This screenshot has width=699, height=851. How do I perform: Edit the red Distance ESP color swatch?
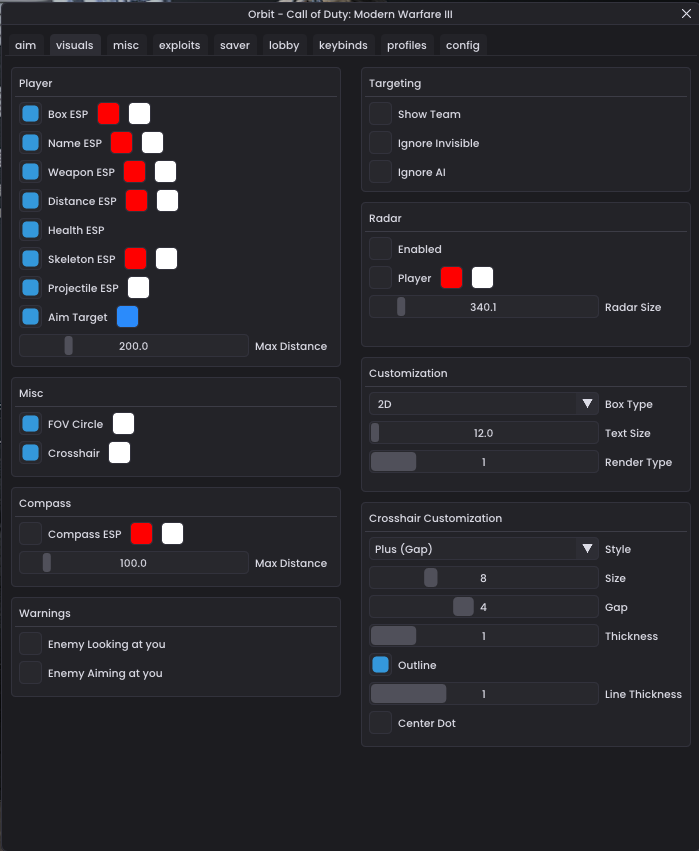pos(136,201)
